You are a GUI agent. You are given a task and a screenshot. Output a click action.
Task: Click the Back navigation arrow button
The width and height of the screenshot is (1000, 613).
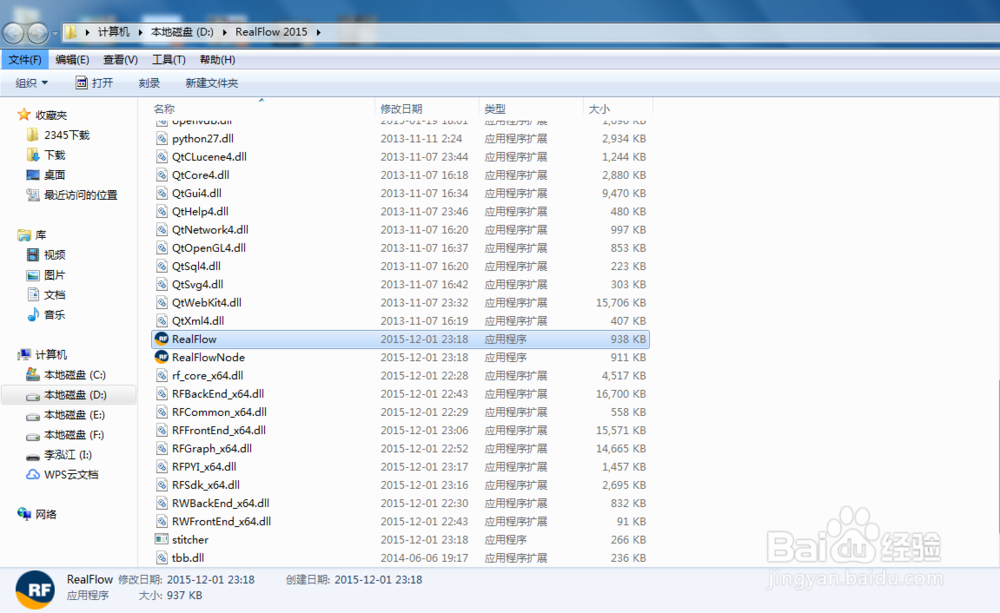(x=13, y=33)
